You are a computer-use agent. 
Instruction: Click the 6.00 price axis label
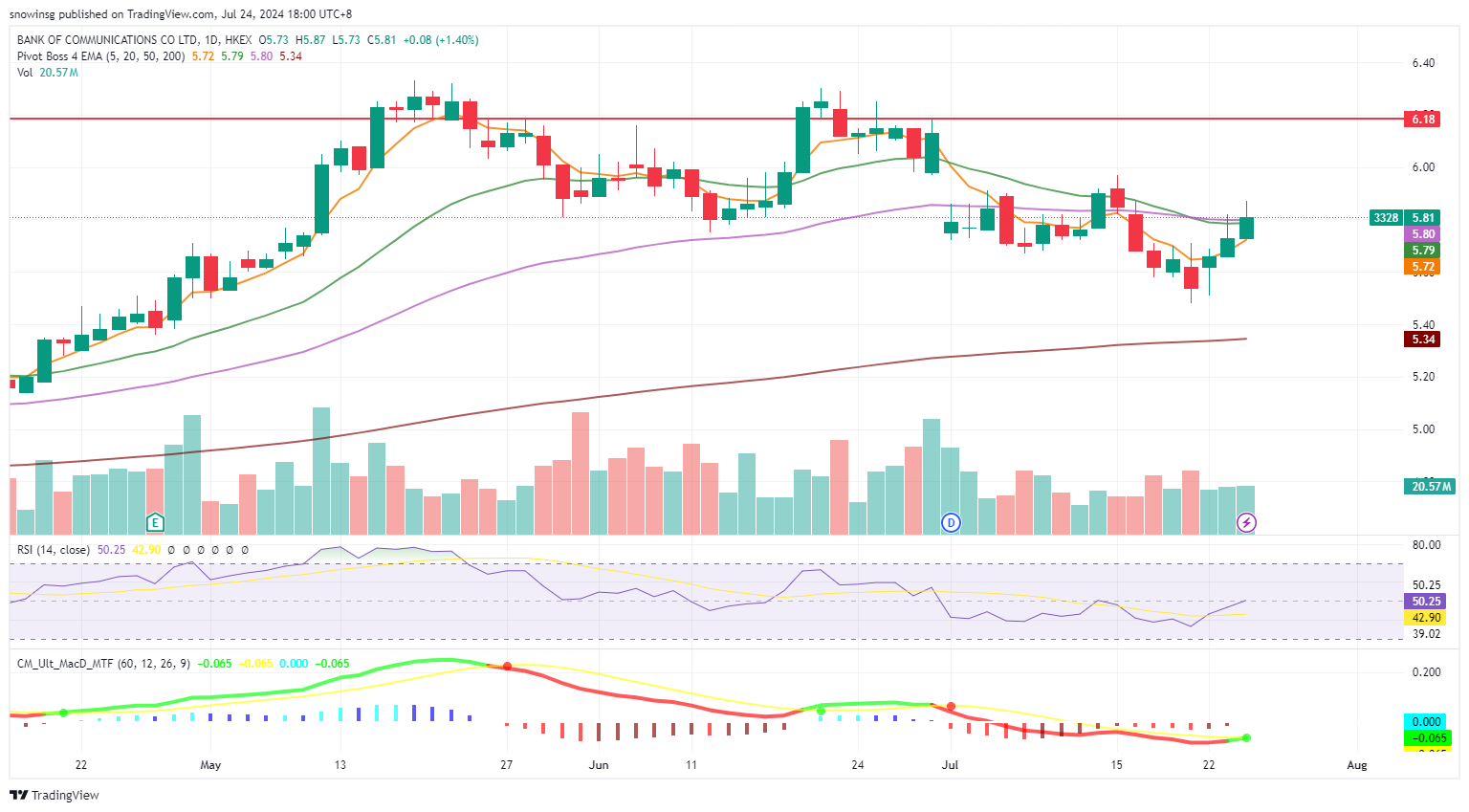tap(1423, 167)
